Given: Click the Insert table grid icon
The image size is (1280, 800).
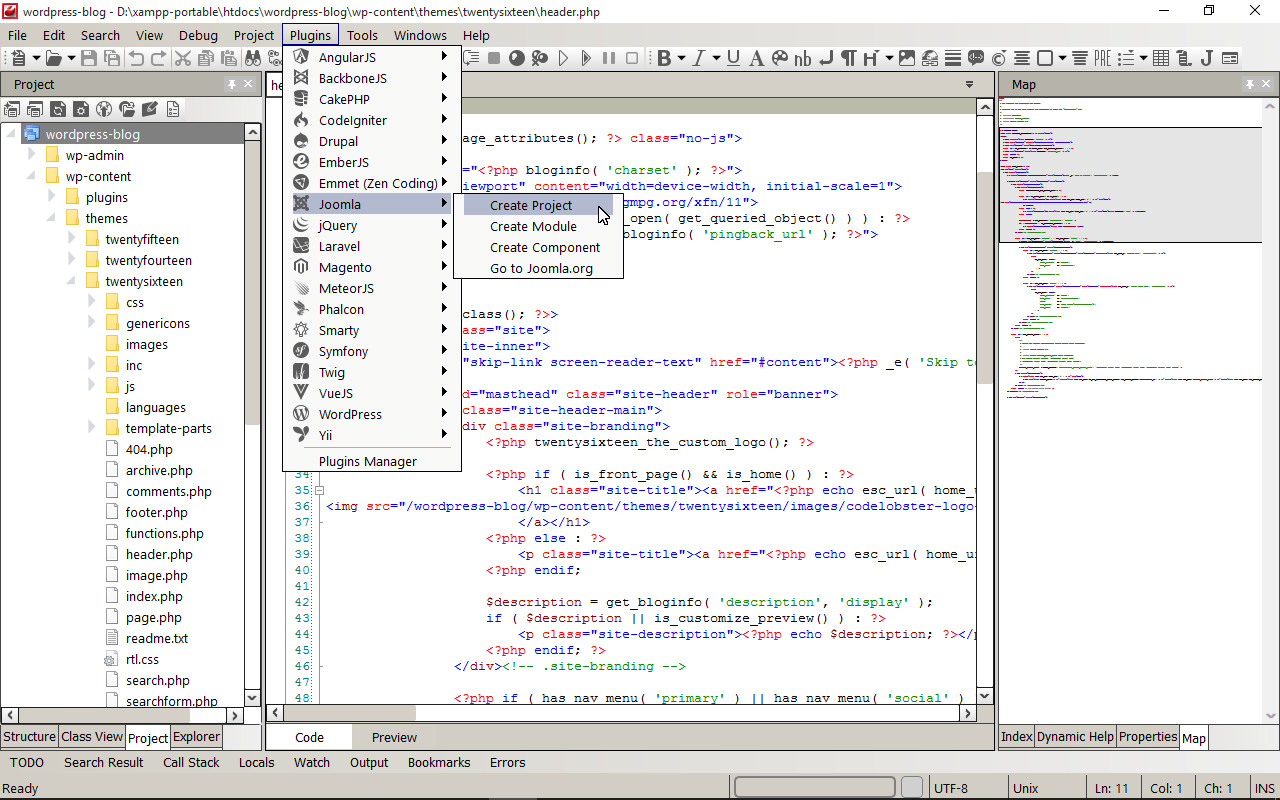Looking at the screenshot, I should click(1161, 59).
